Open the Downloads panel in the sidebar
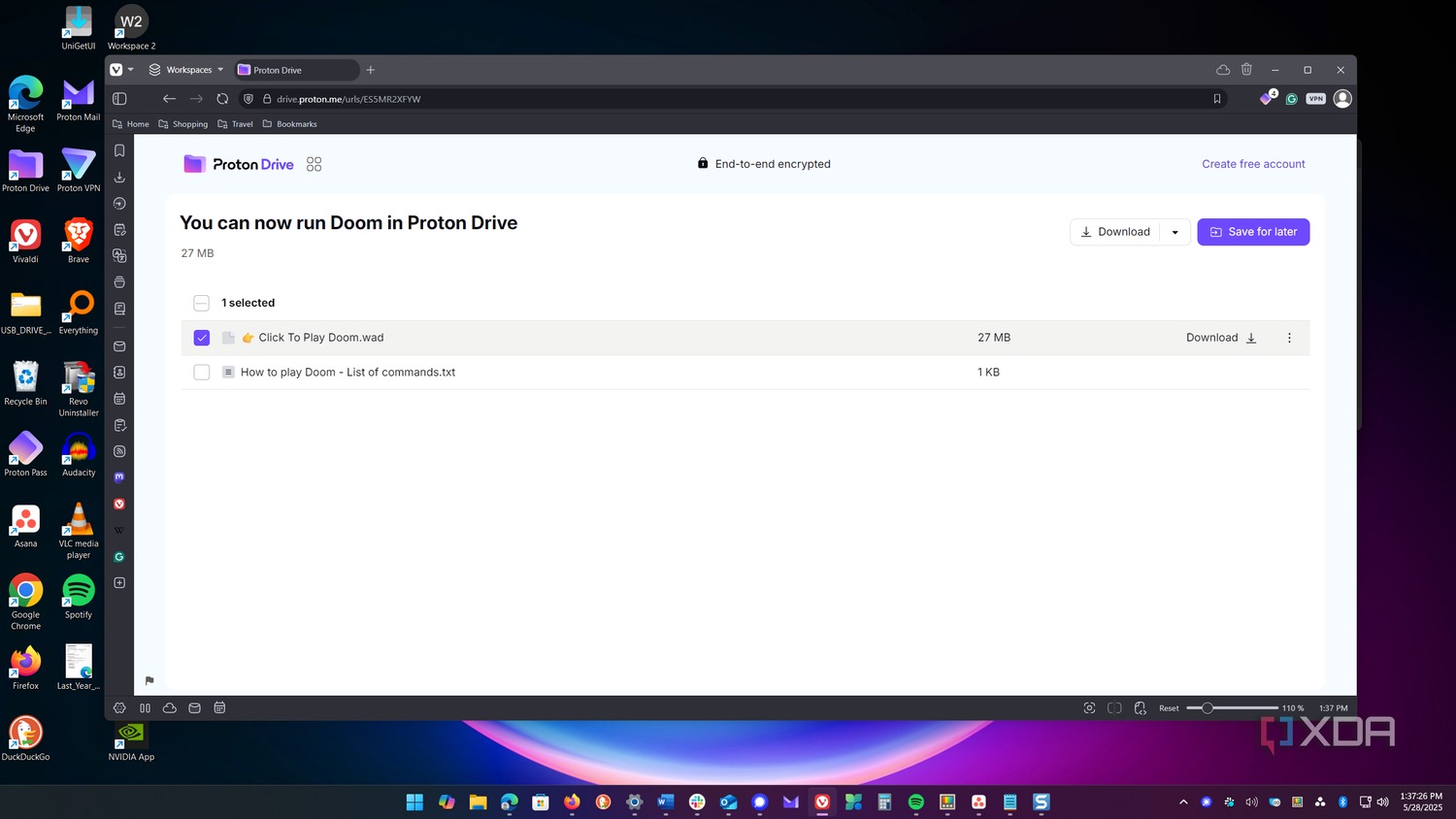Image resolution: width=1456 pixels, height=819 pixels. click(x=119, y=177)
